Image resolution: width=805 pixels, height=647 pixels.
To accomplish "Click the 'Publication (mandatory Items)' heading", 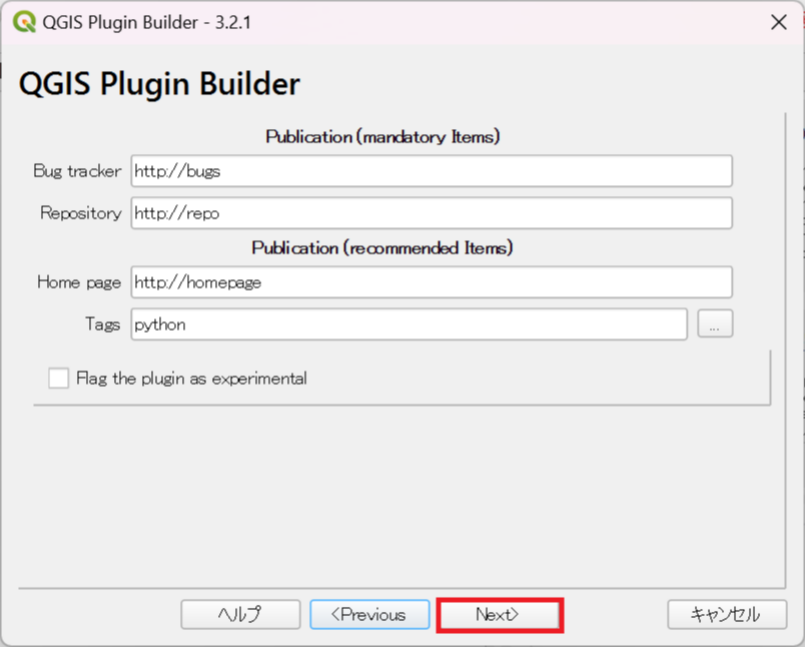I will point(382,137).
